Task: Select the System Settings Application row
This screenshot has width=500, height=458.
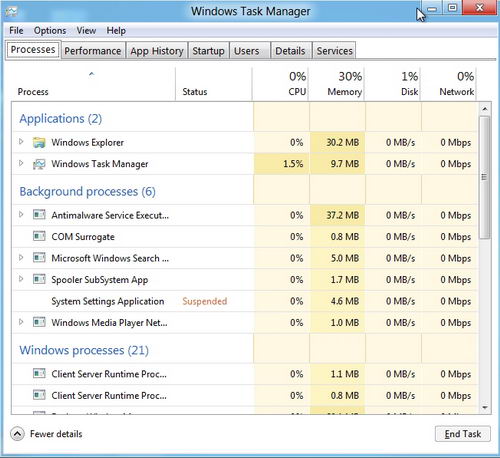Action: click(245, 301)
